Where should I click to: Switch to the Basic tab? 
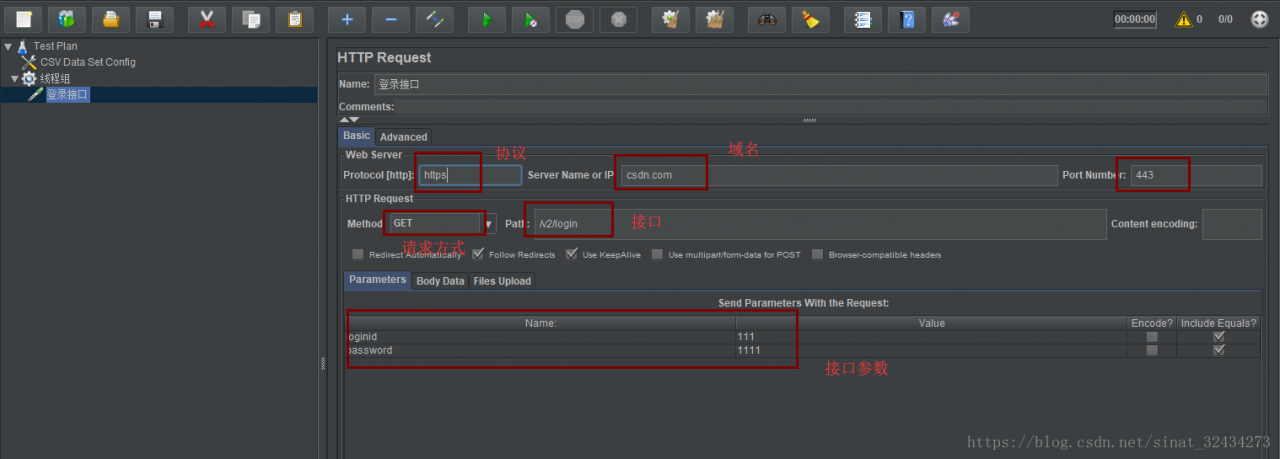(x=356, y=136)
